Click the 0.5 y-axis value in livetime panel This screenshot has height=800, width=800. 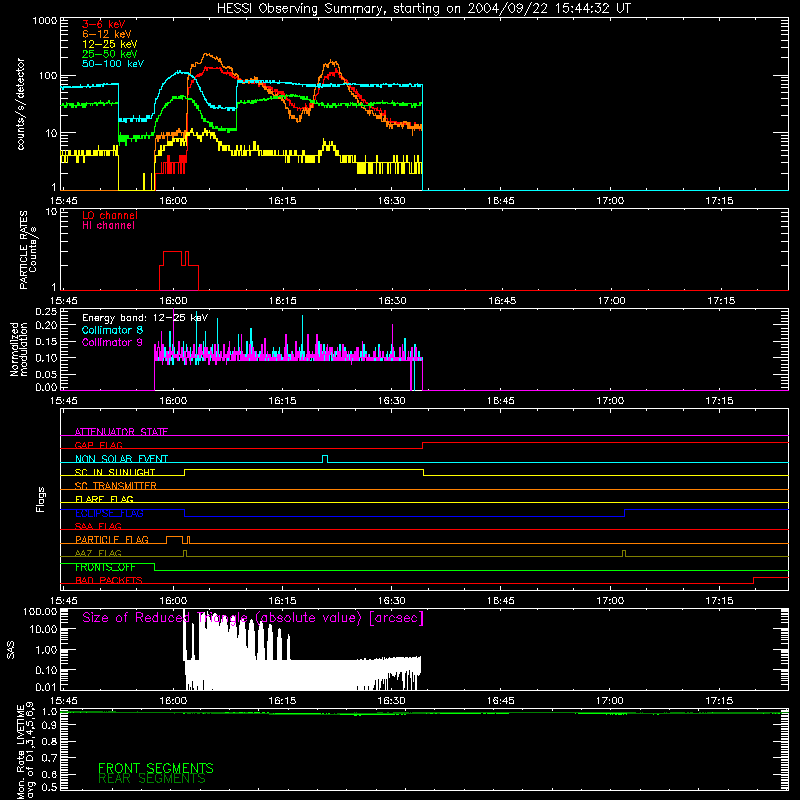point(50,788)
